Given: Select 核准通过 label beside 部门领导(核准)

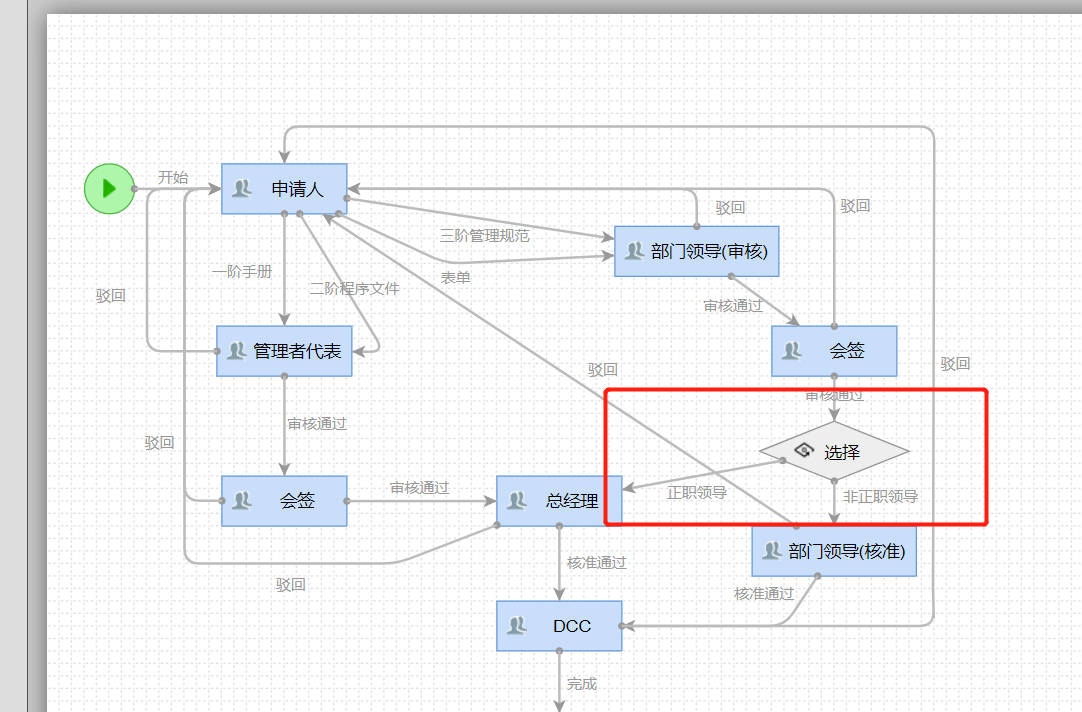Looking at the screenshot, I should (x=764, y=593).
